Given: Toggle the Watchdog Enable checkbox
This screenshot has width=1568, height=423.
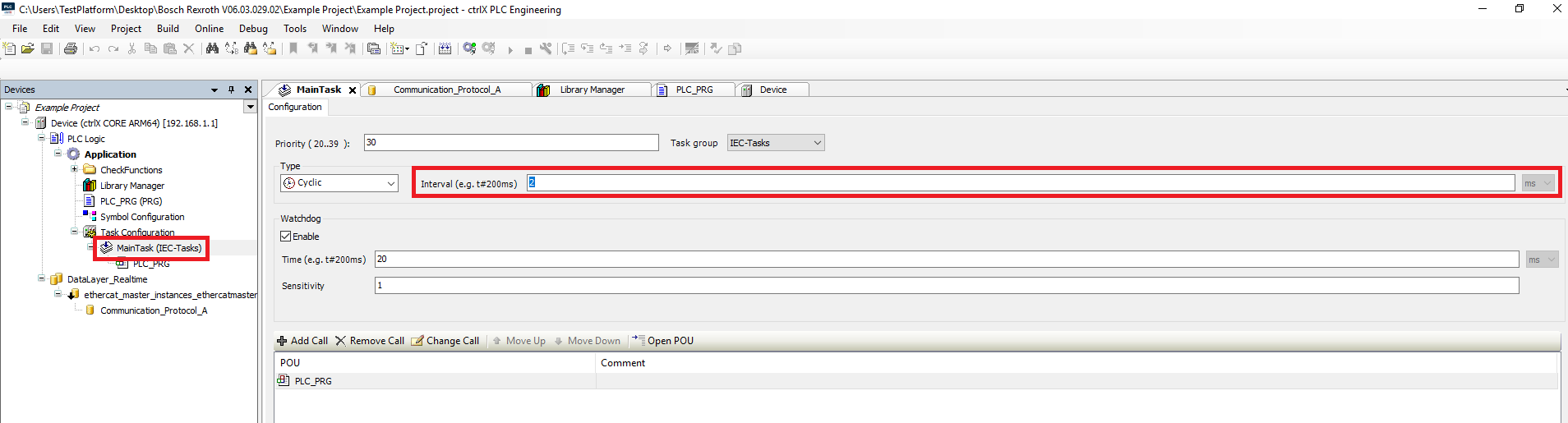Looking at the screenshot, I should click(286, 237).
